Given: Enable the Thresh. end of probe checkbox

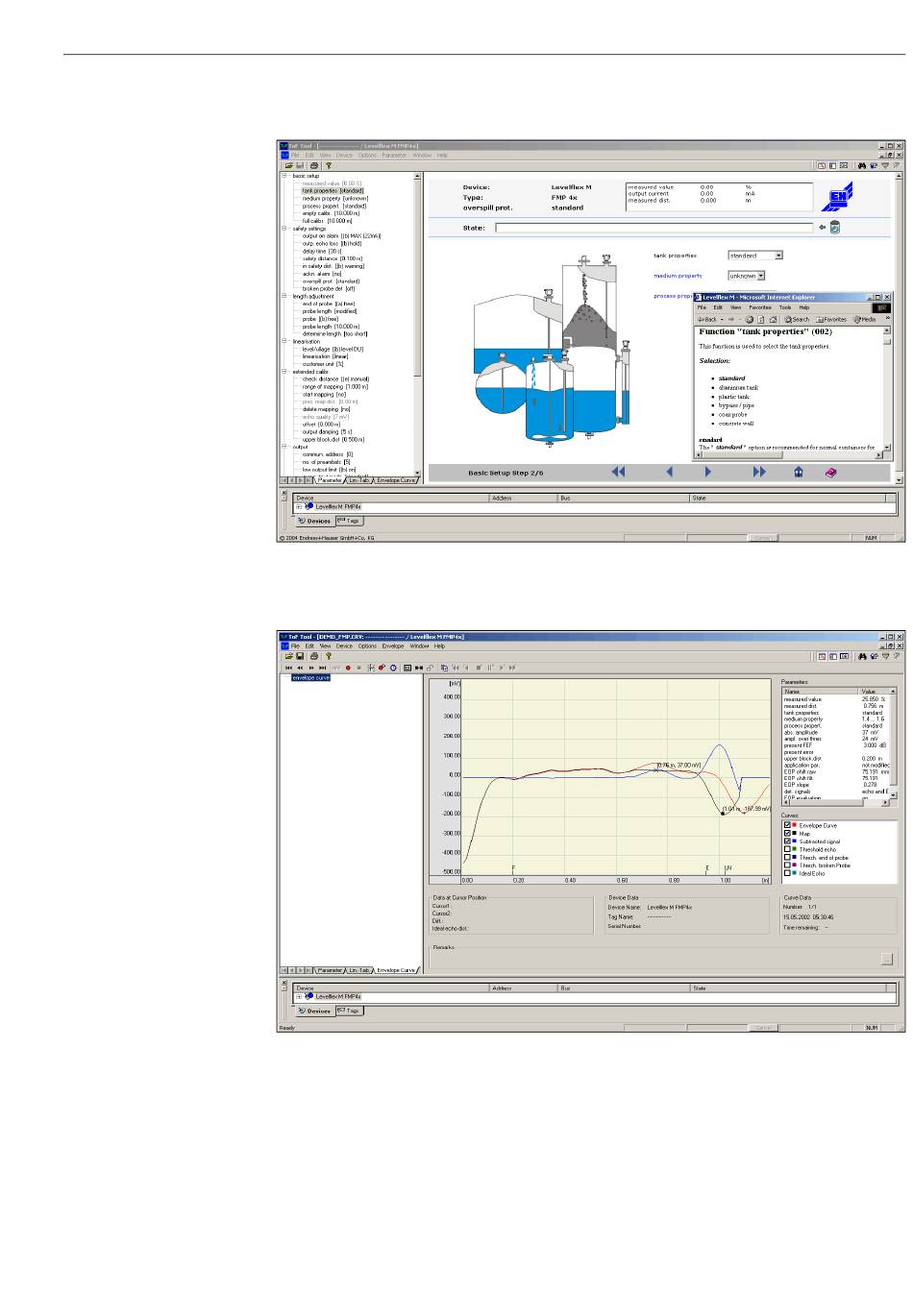Looking at the screenshot, I should coord(788,857).
